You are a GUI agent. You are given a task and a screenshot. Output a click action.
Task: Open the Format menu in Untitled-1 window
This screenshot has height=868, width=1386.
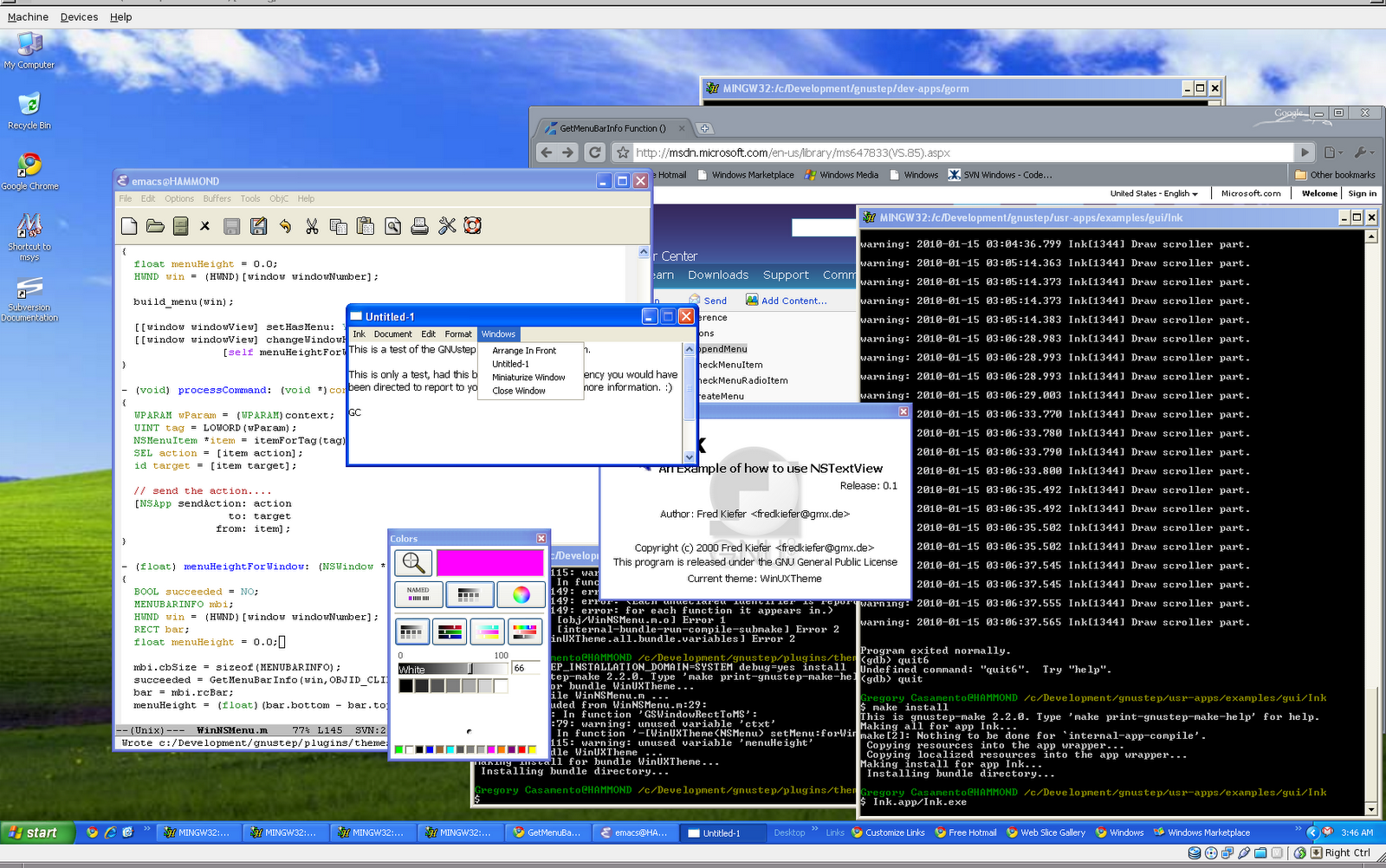[x=458, y=334]
